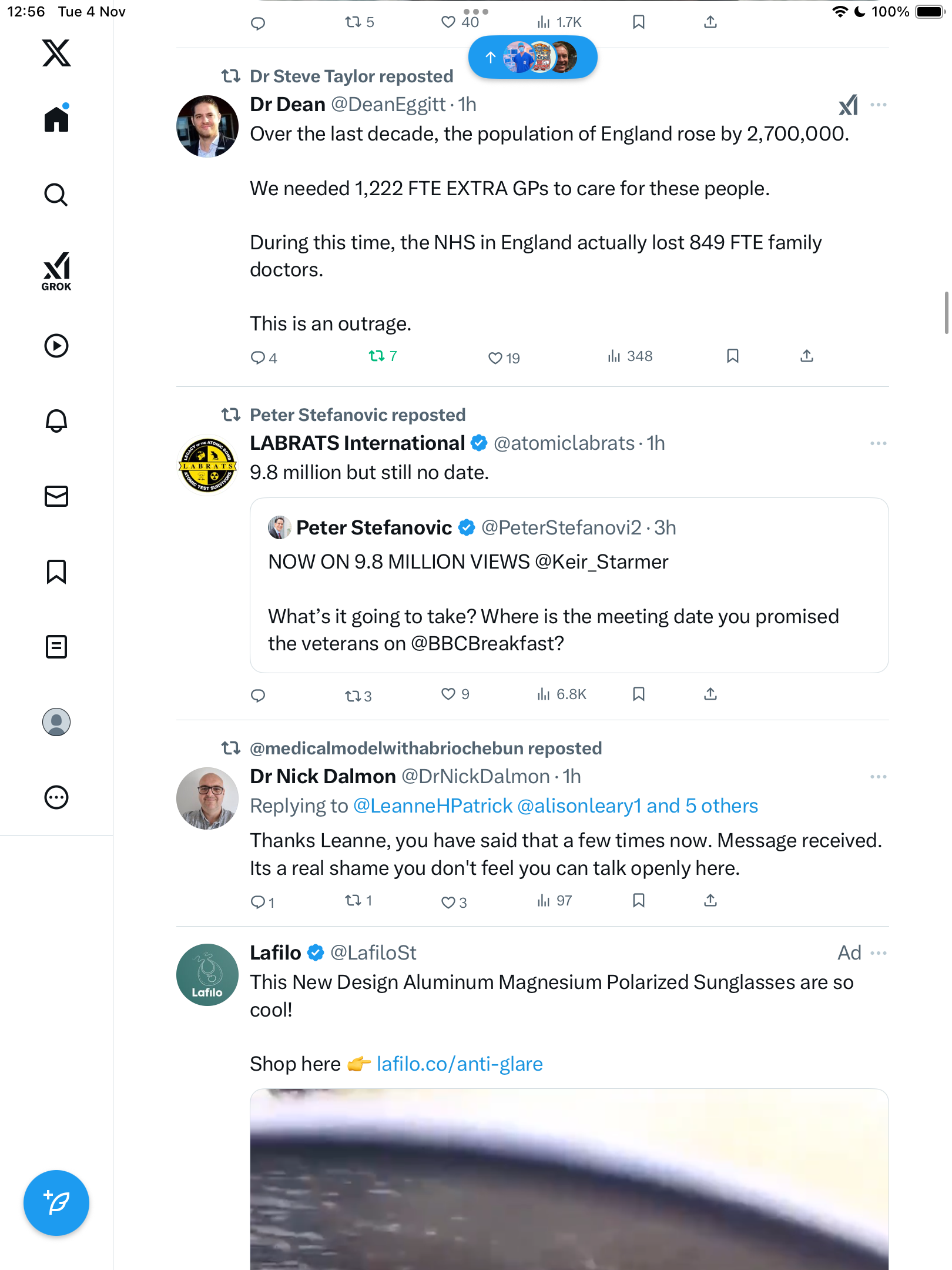Image resolution: width=952 pixels, height=1270 pixels.
Task: Open Messages envelope in sidebar
Action: (56, 496)
